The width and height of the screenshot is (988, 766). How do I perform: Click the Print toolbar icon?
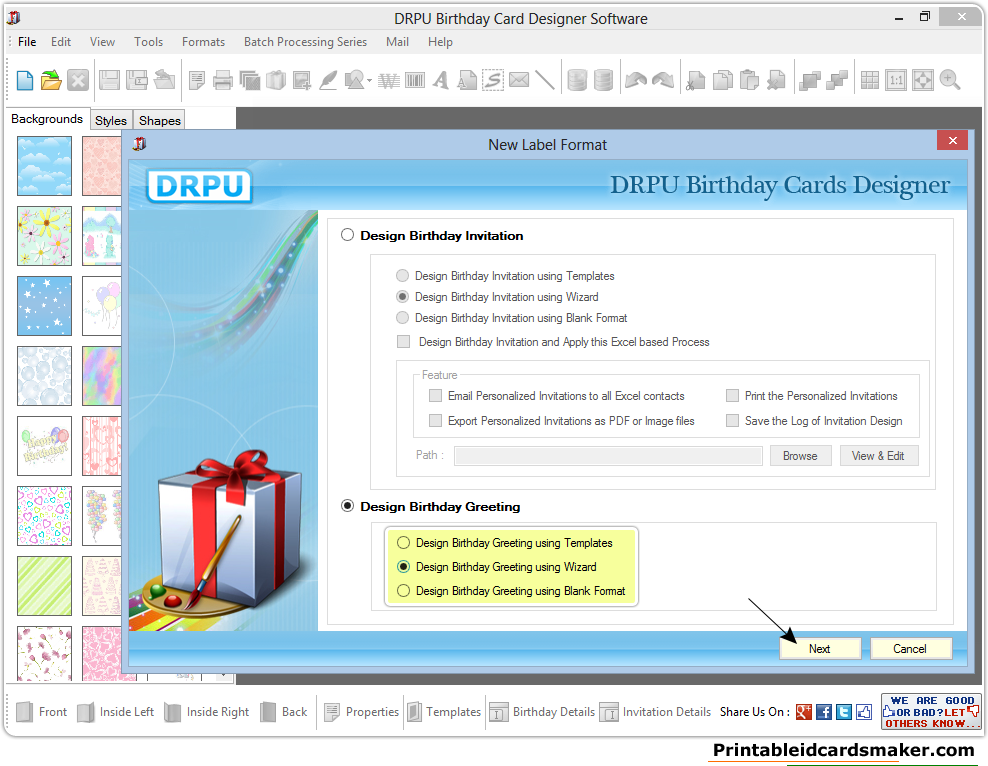[x=222, y=81]
